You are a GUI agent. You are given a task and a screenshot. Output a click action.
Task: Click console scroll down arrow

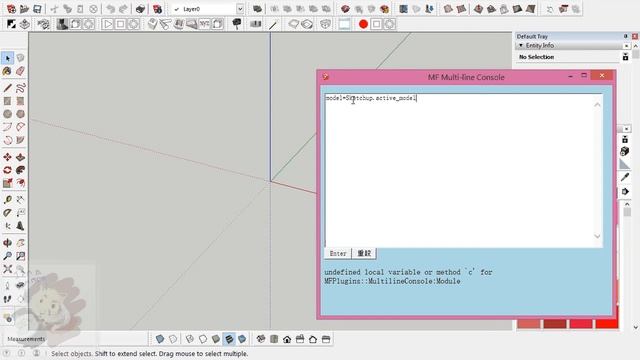pos(598,236)
